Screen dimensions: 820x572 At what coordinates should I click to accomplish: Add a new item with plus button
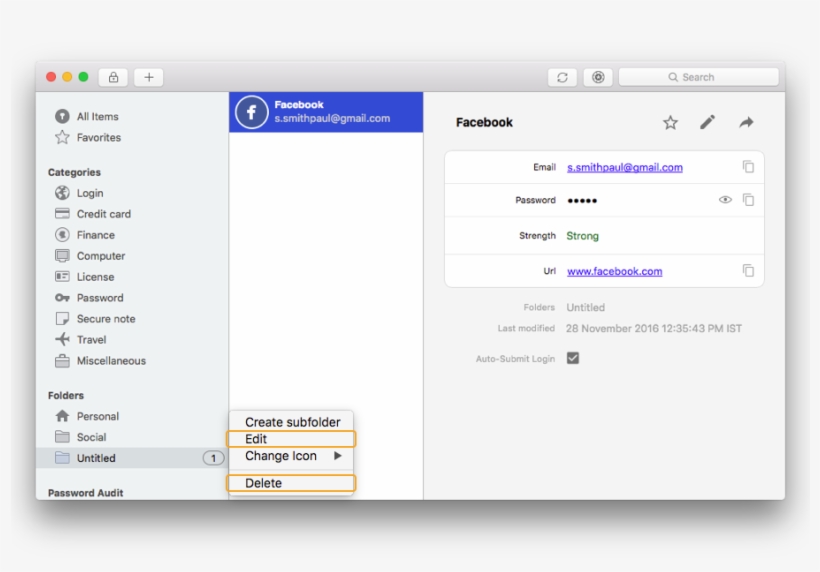click(x=149, y=77)
